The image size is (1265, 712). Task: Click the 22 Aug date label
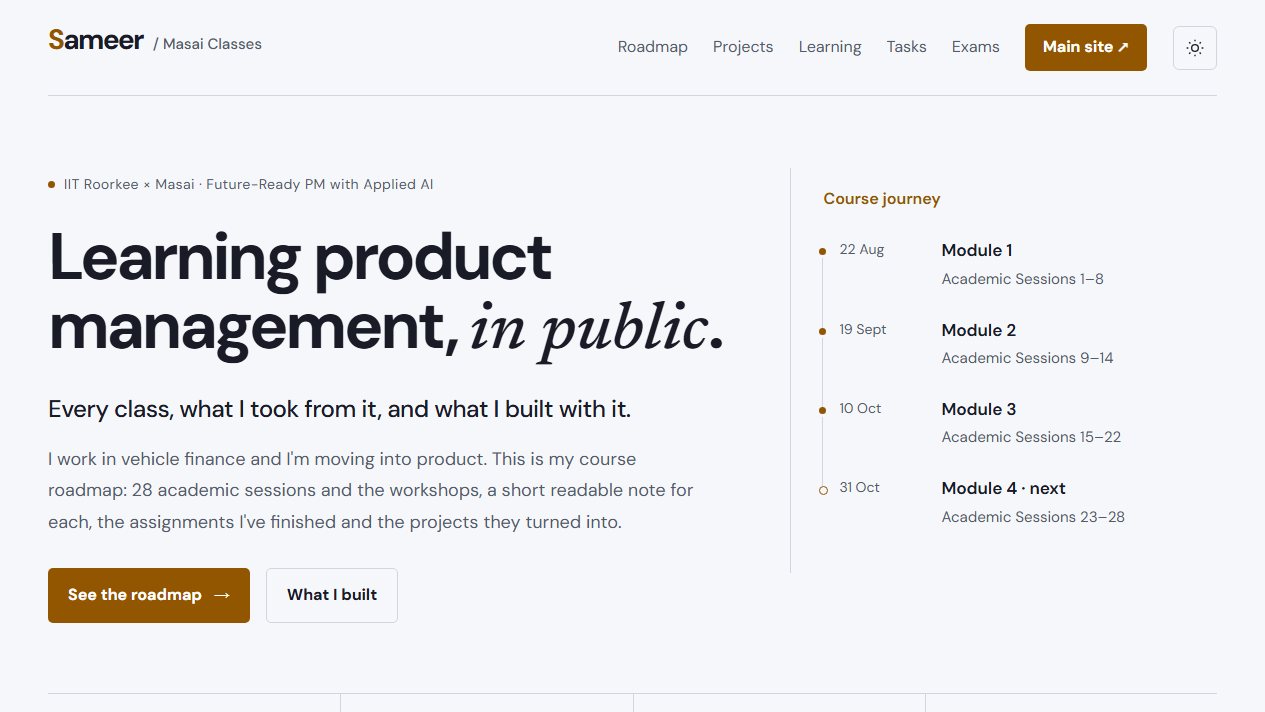(x=861, y=249)
